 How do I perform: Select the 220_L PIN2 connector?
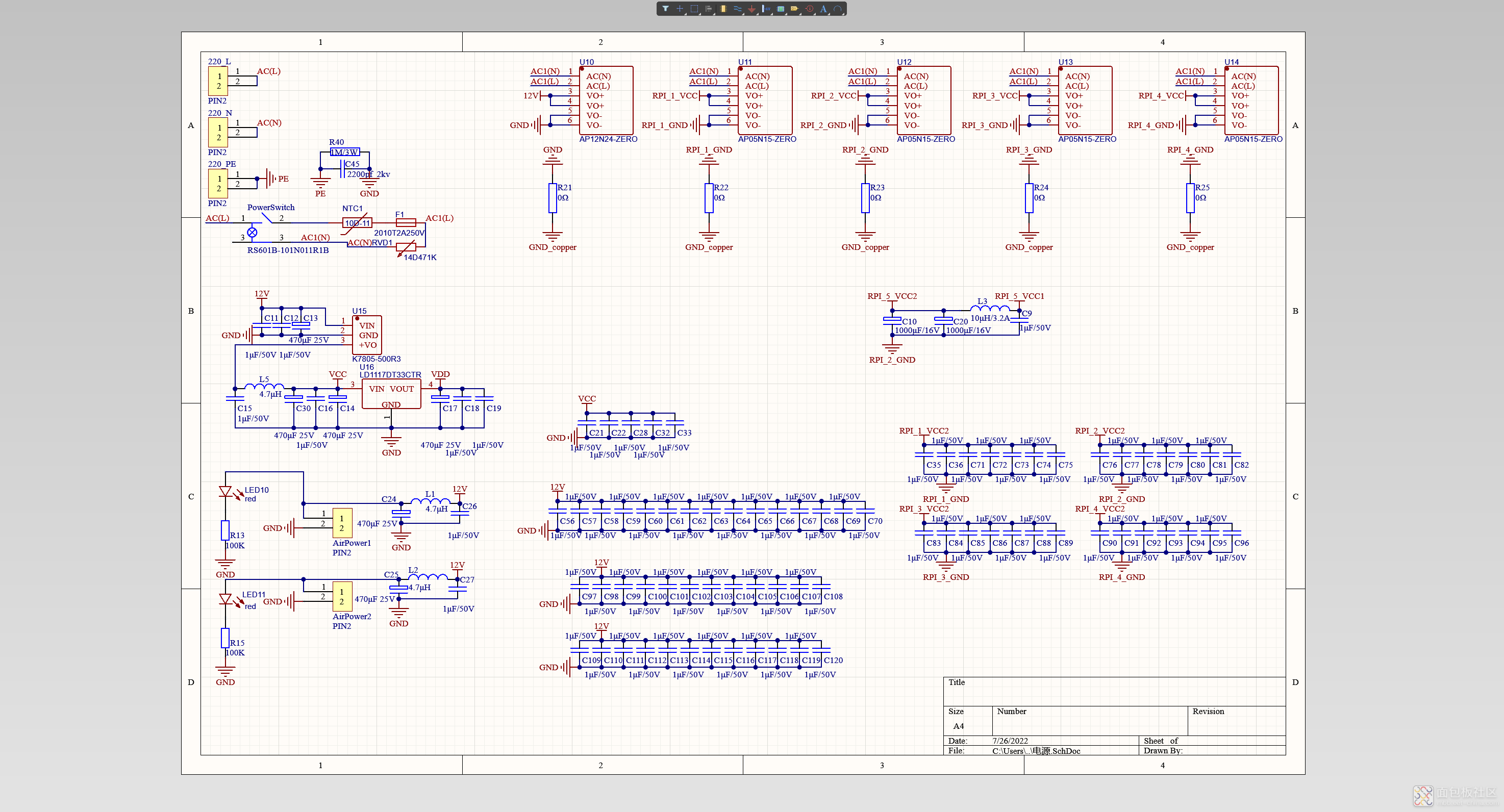click(218, 81)
